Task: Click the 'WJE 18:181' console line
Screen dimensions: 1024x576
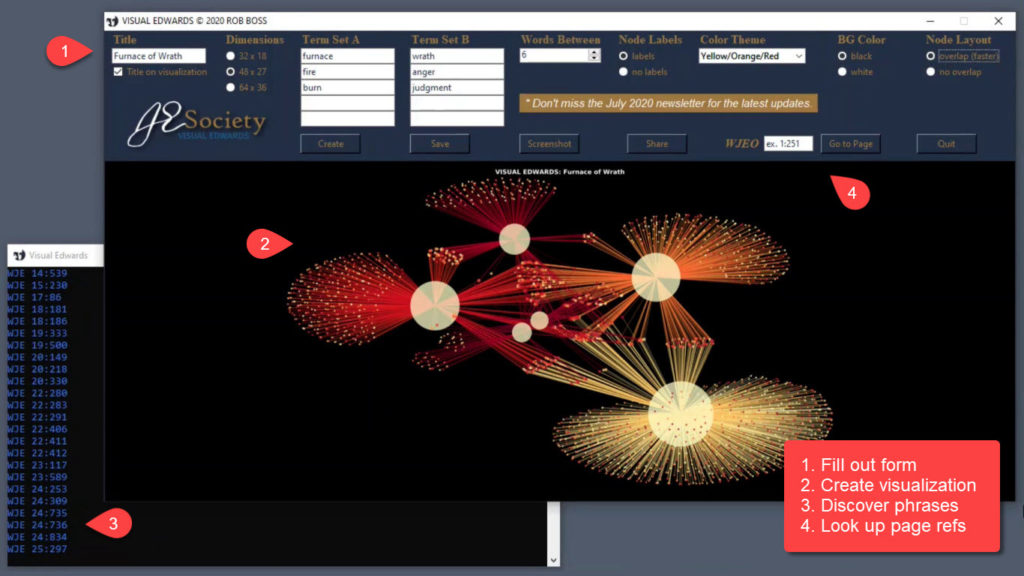Action: [37, 310]
